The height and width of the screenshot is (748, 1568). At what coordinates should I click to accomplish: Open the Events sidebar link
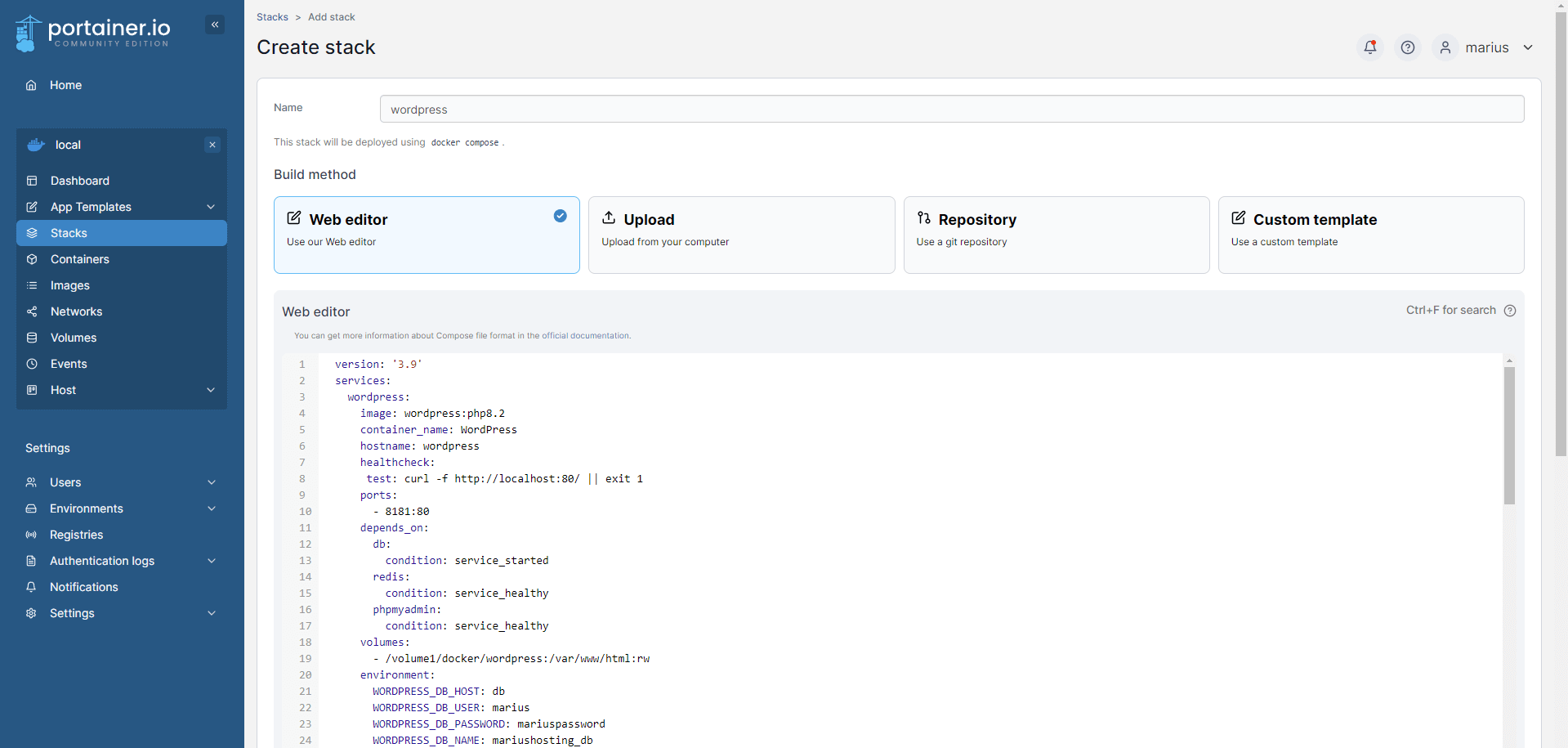click(x=122, y=364)
